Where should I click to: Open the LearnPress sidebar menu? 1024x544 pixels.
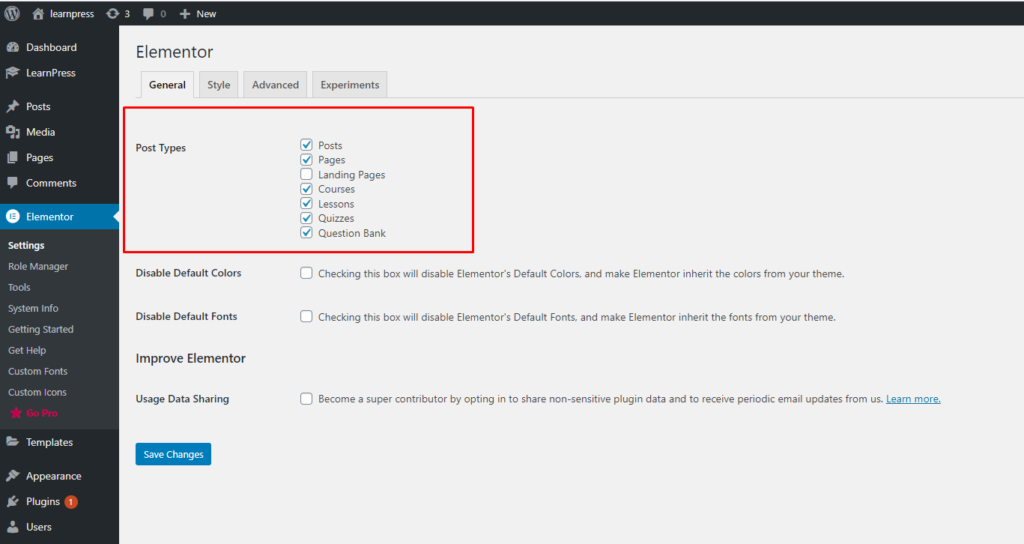(50, 73)
